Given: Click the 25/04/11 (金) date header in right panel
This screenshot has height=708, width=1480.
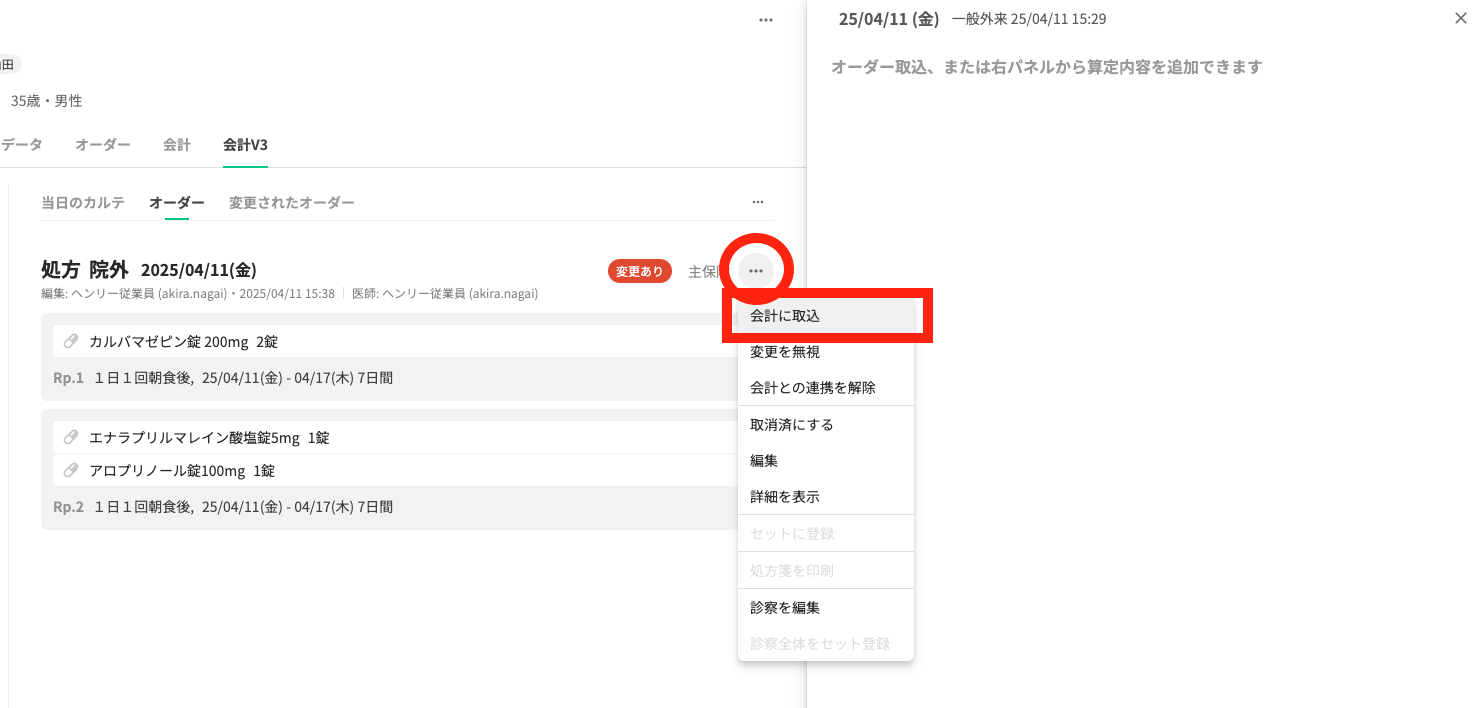Looking at the screenshot, I should click(889, 19).
